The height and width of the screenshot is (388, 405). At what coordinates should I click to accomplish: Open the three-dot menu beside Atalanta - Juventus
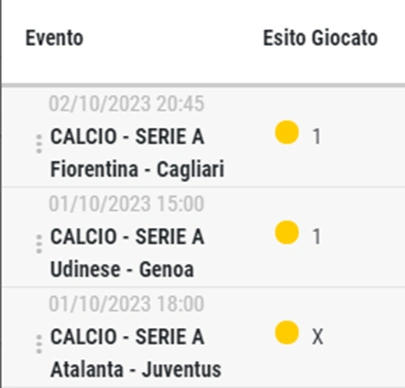(x=39, y=344)
